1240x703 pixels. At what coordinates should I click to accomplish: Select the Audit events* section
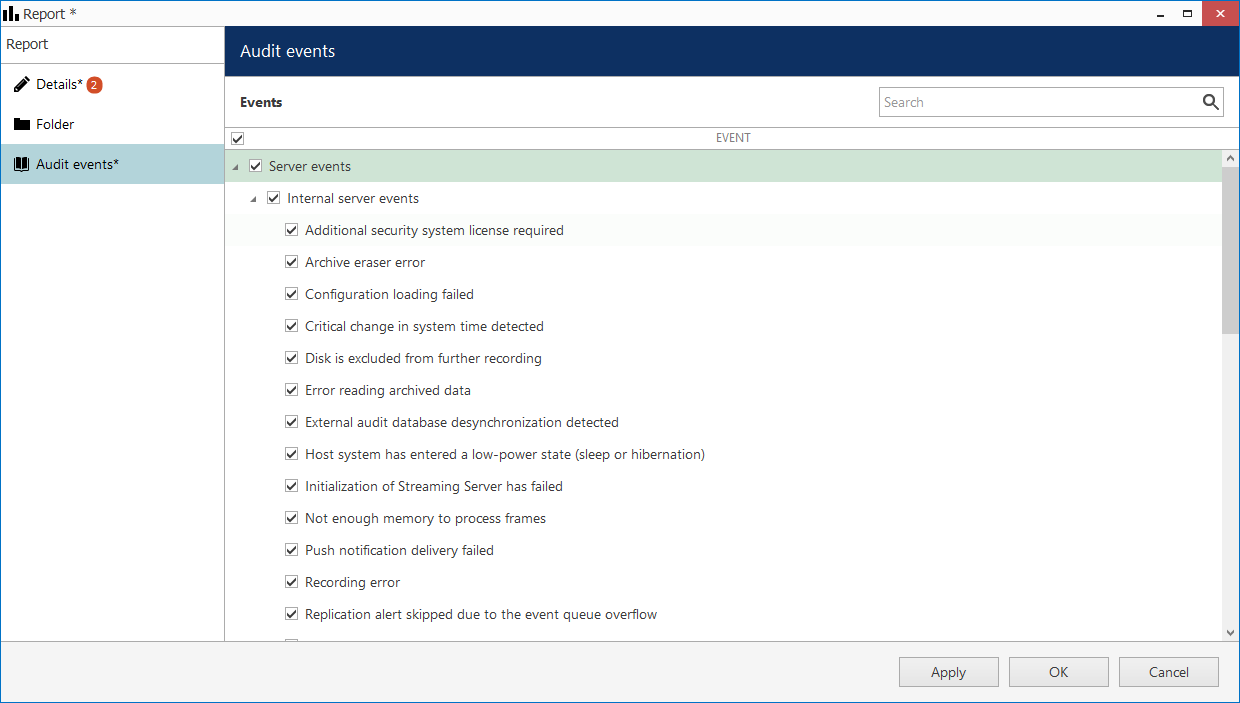point(112,164)
